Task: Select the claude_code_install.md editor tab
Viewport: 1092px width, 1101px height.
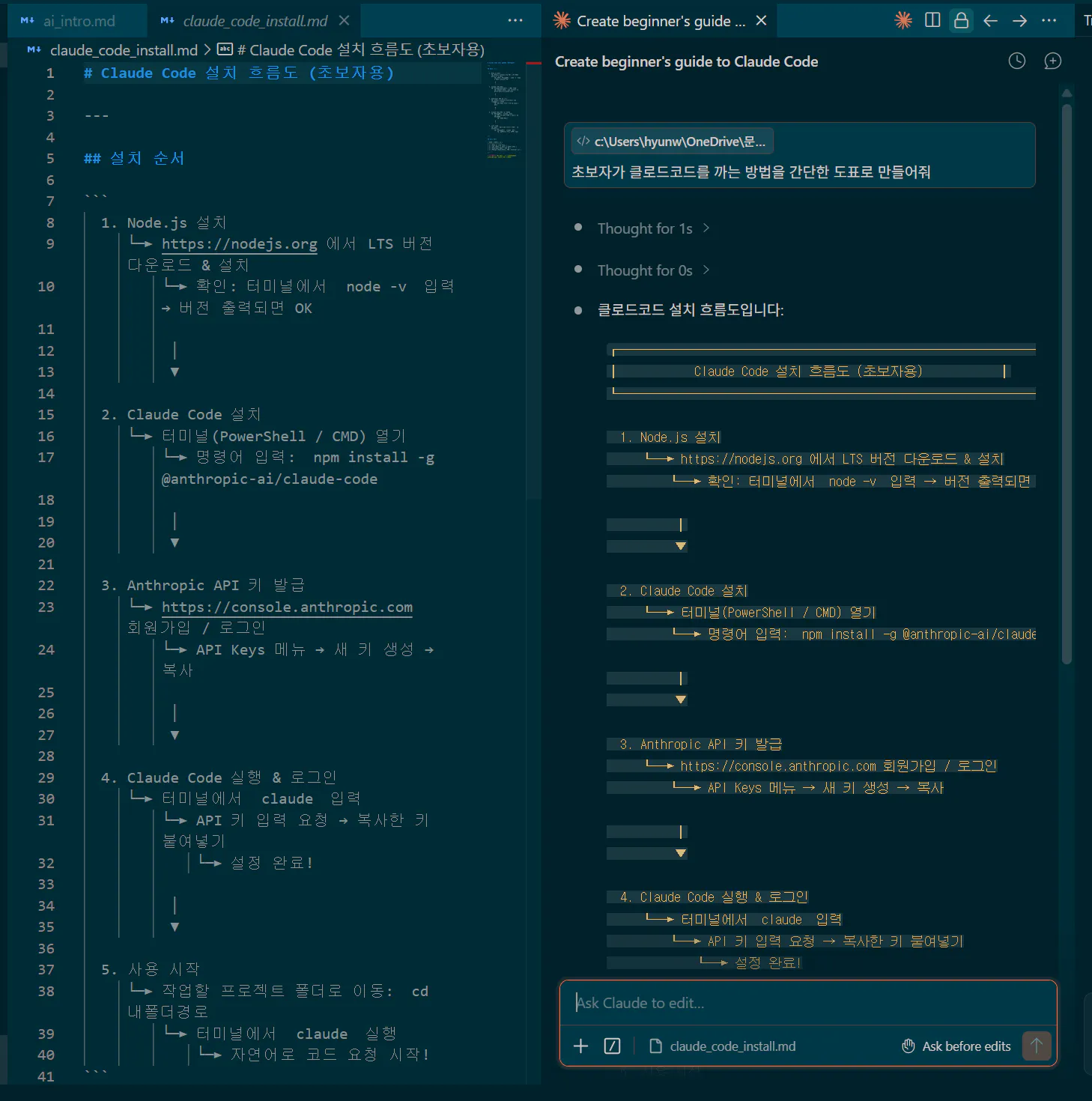Action: pos(255,21)
